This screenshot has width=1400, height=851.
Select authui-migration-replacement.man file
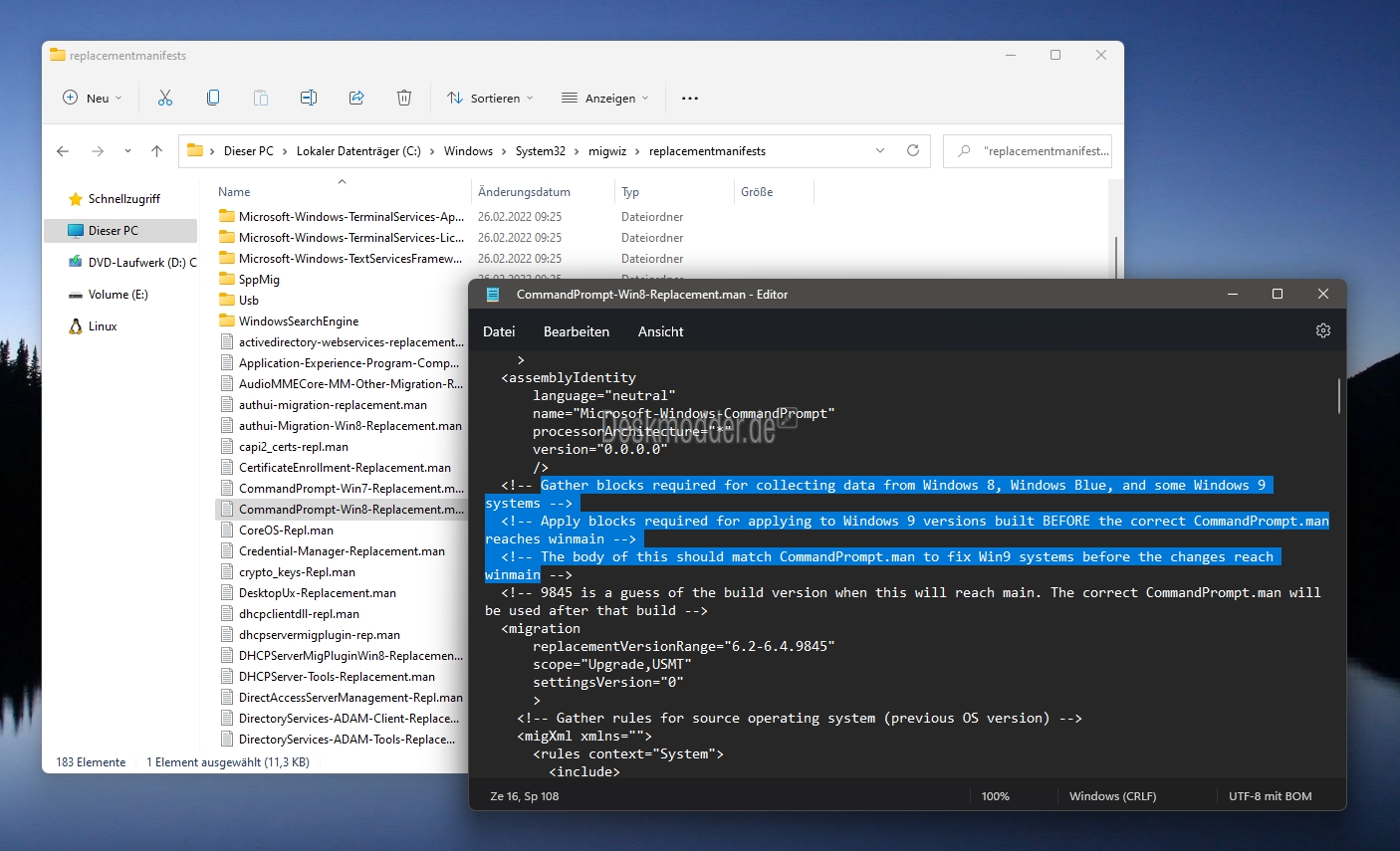[333, 405]
